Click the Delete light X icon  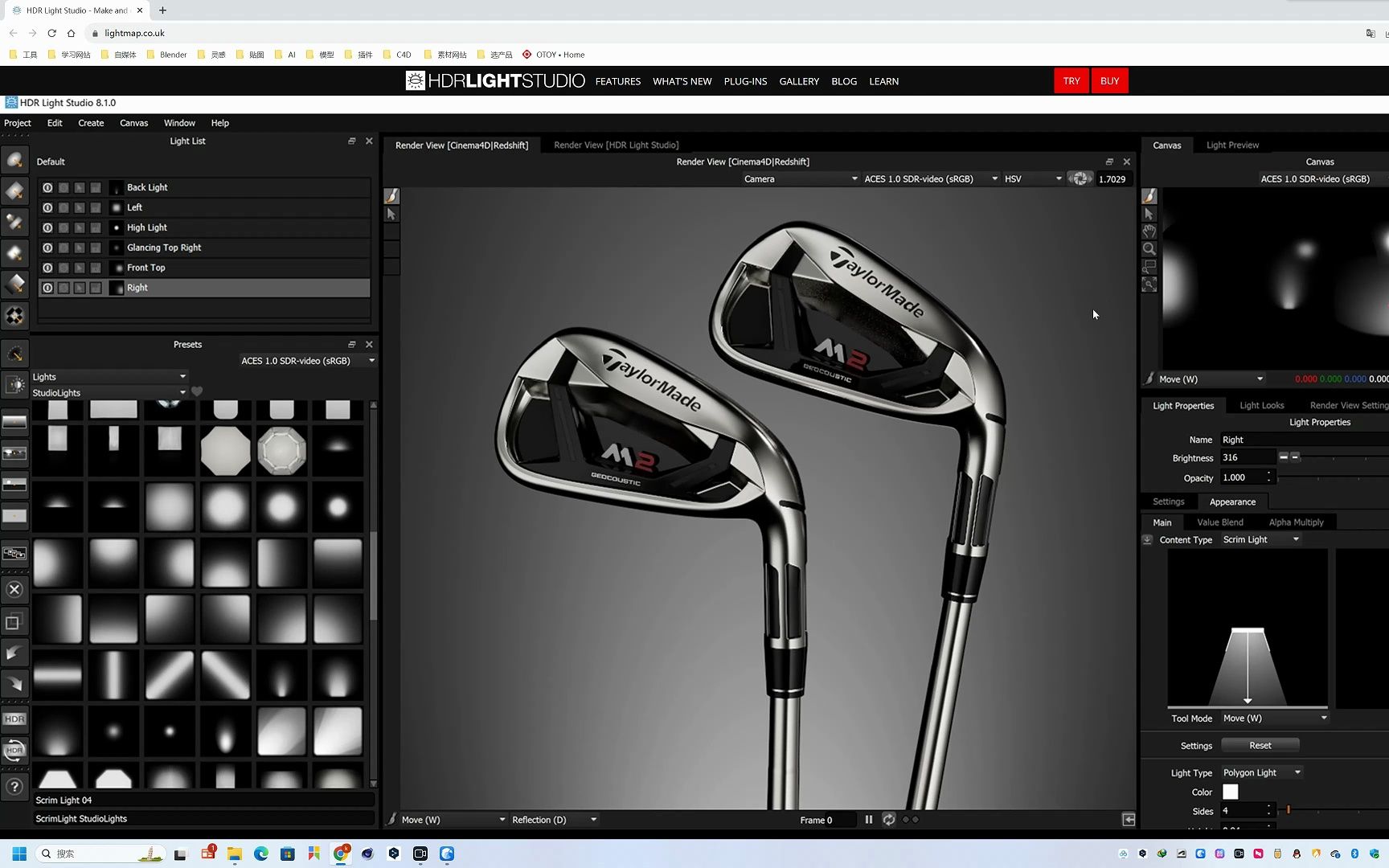(14, 589)
